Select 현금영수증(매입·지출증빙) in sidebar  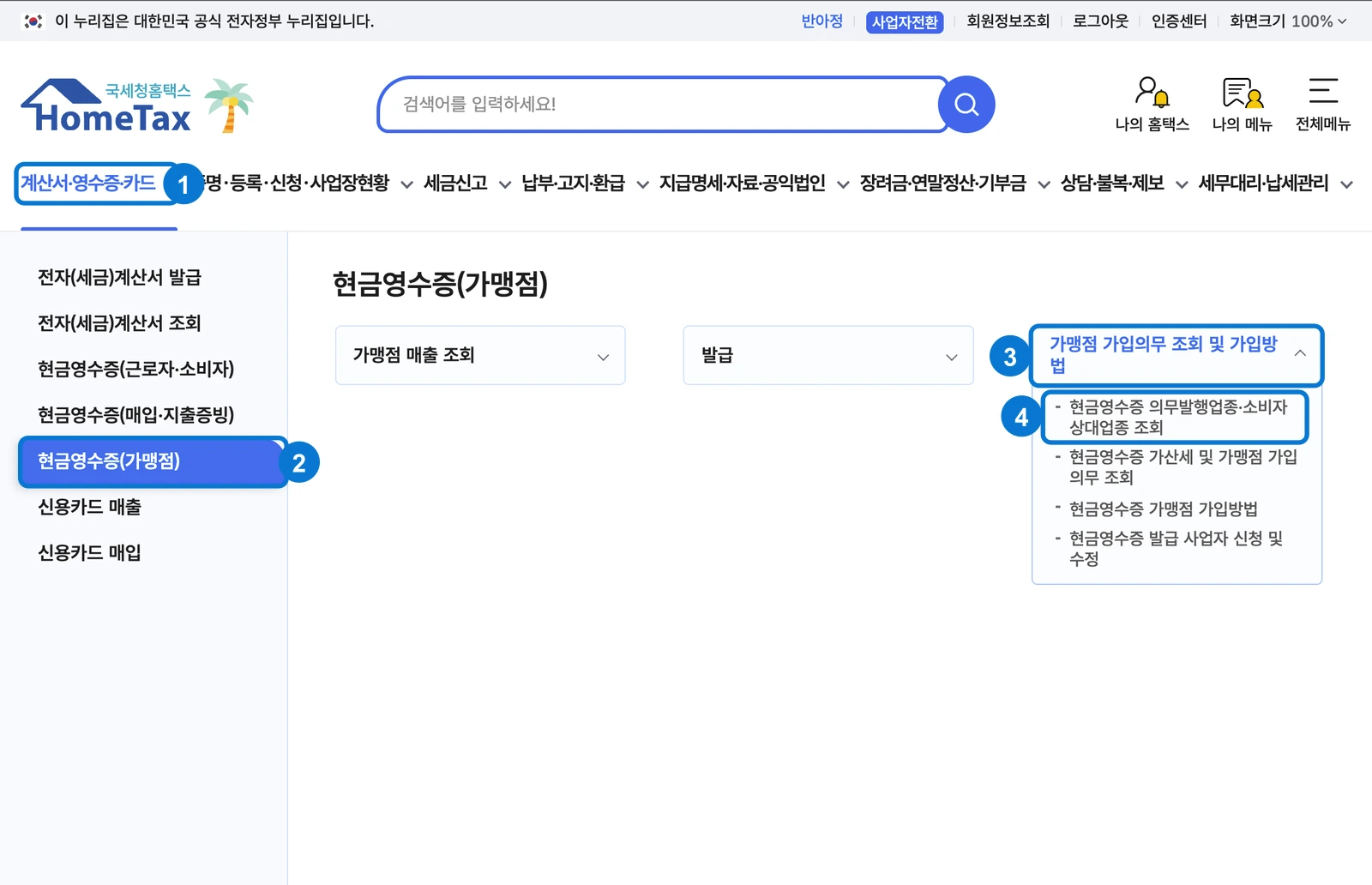click(135, 415)
